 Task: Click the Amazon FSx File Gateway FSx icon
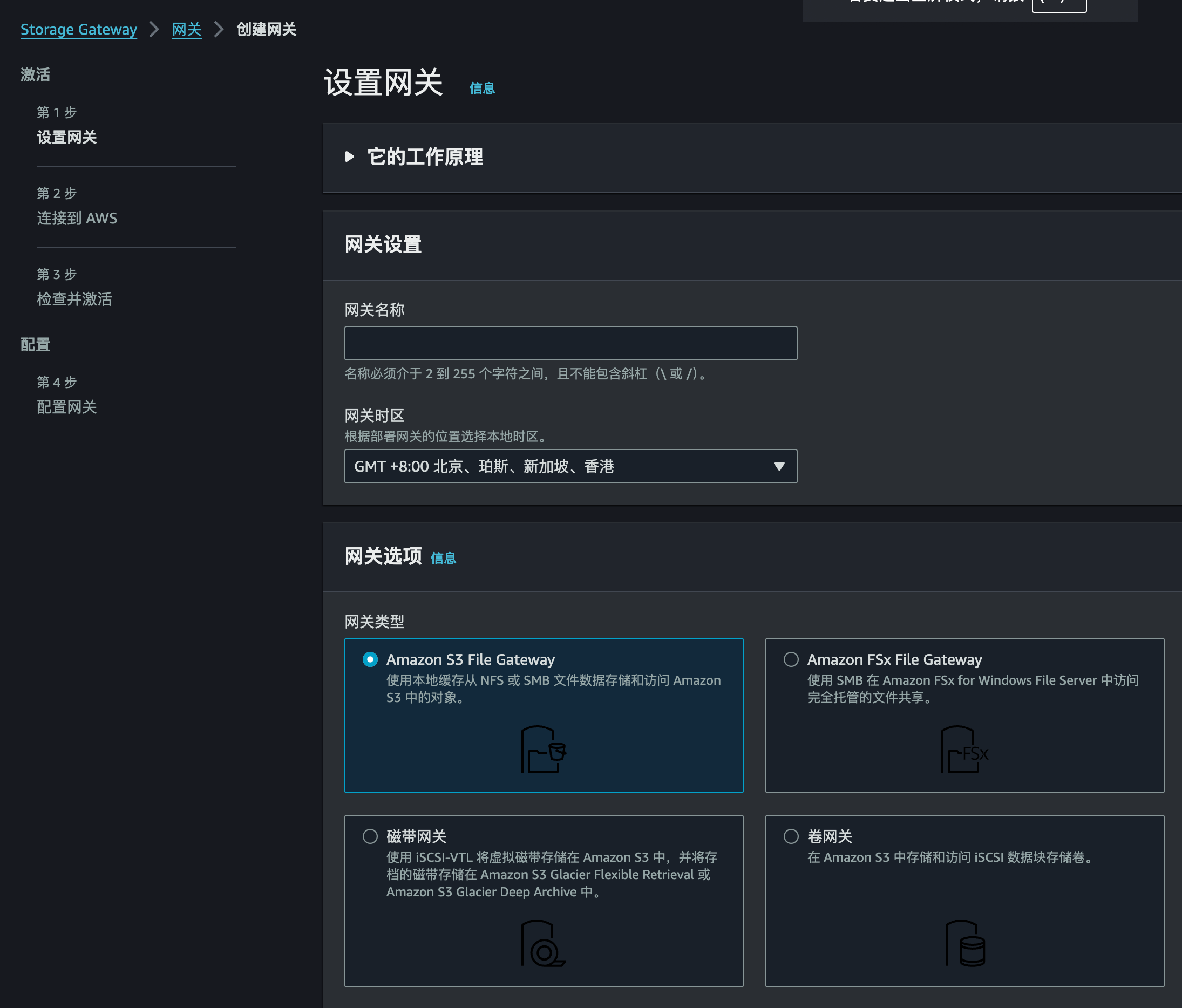(x=964, y=749)
